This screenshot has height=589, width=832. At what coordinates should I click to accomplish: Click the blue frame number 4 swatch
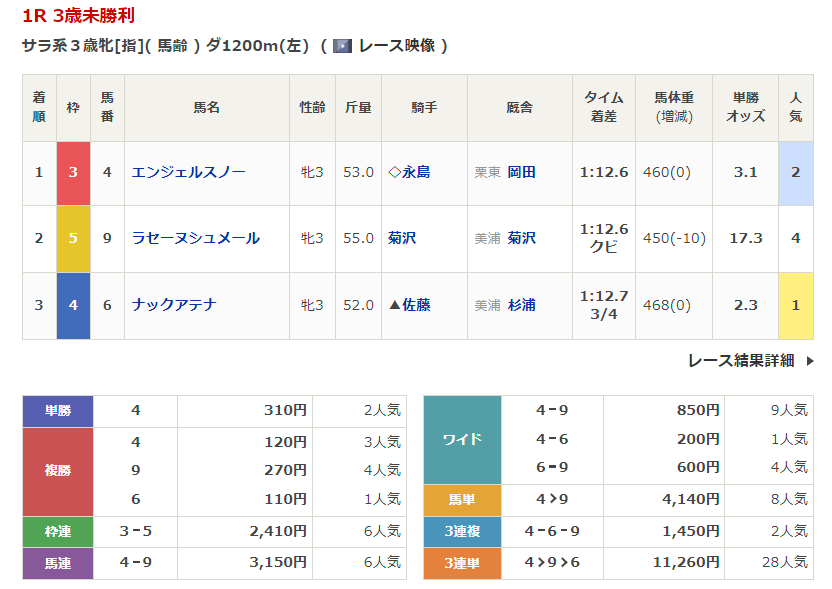pyautogui.click(x=73, y=305)
